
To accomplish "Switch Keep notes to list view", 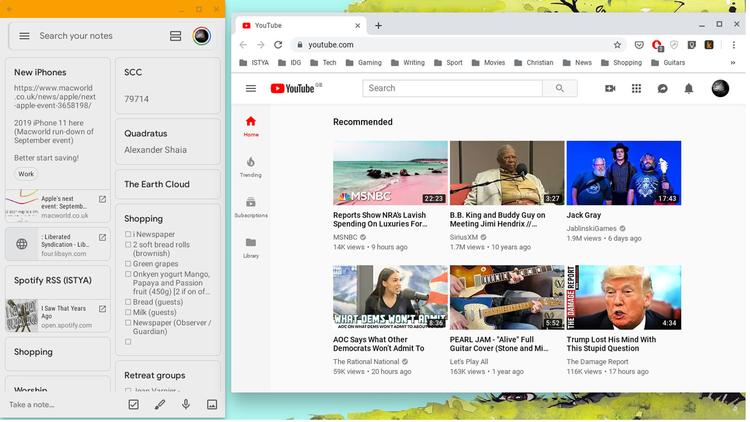I will [175, 36].
